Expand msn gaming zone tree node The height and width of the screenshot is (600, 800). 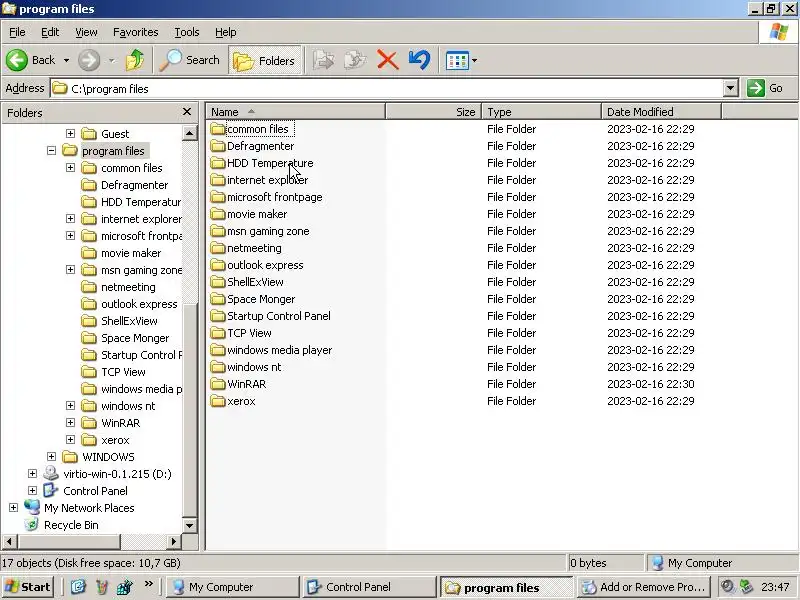70,270
